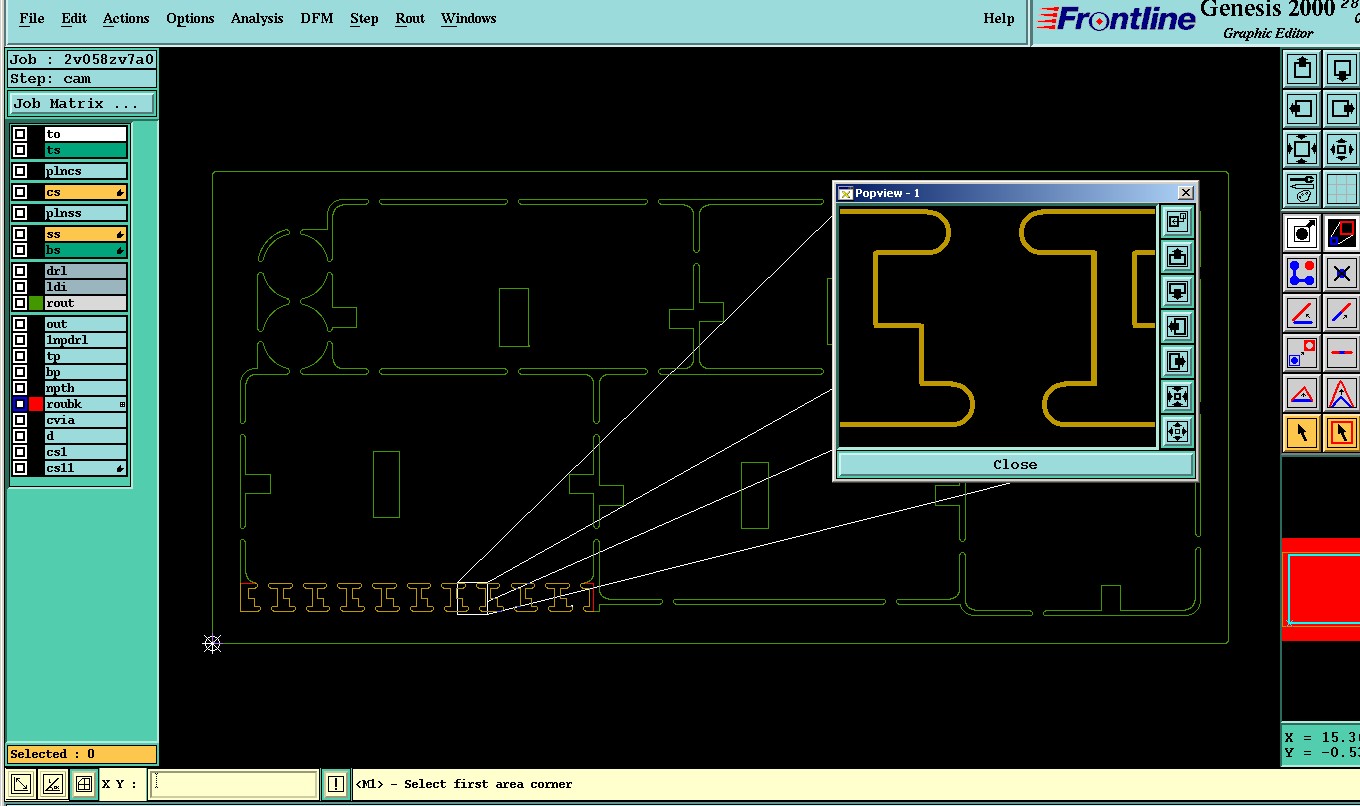
Task: Toggle checkbox for layer rout
Action: tap(20, 303)
